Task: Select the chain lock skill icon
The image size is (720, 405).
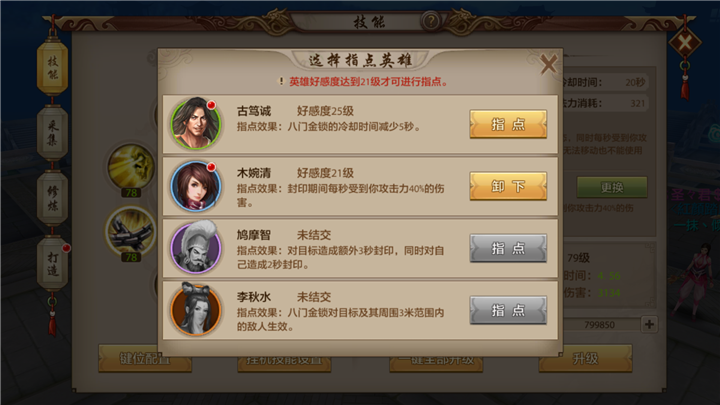Action: coord(131,231)
